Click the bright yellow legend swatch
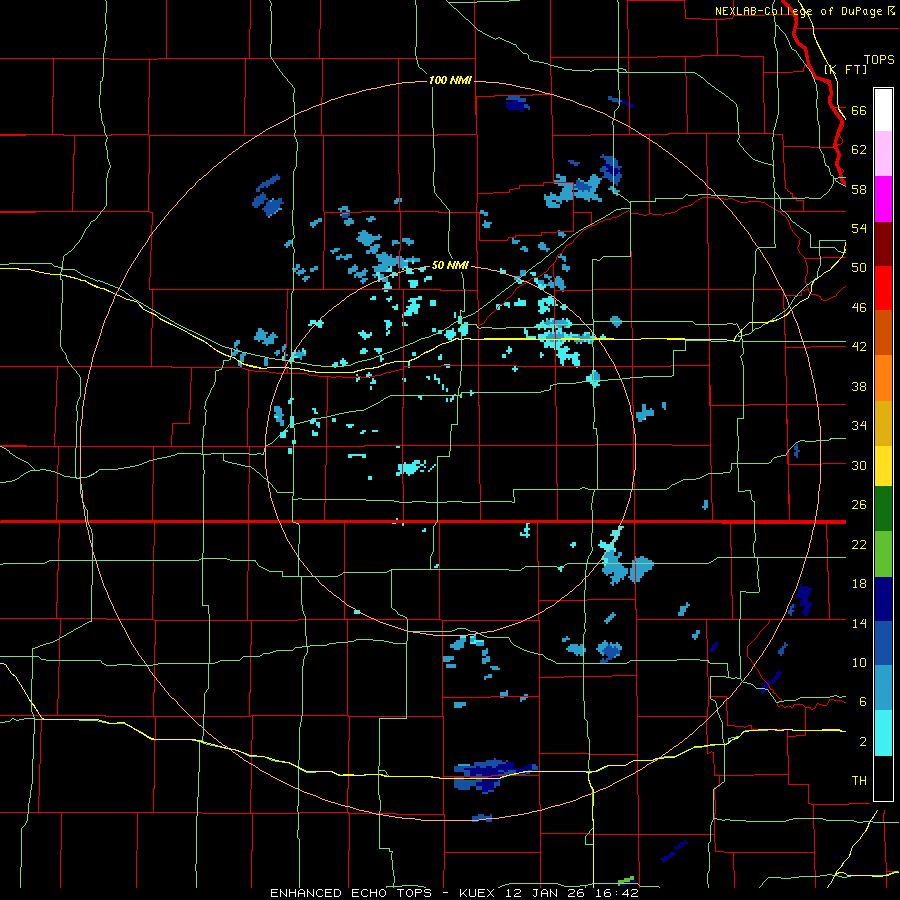 click(883, 465)
